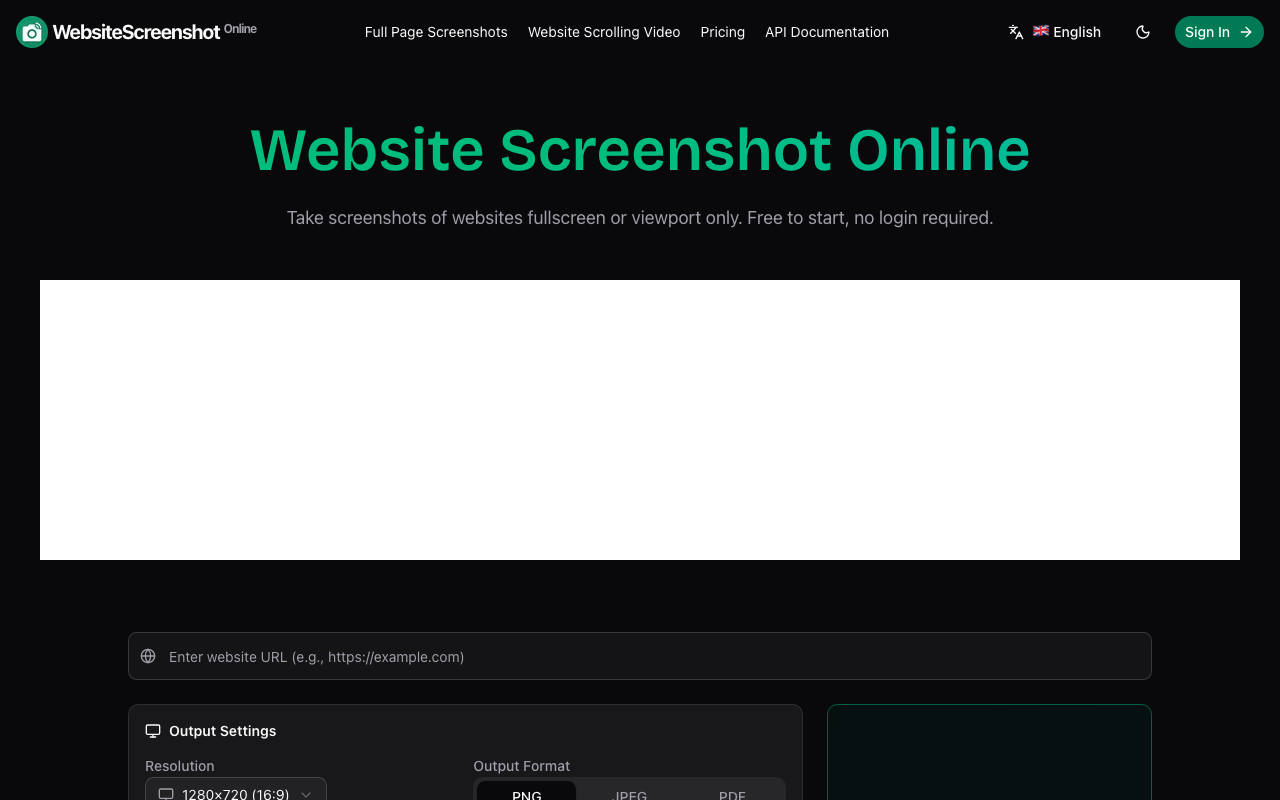Click the WebsiteScreenshot camera logo icon
The width and height of the screenshot is (1280, 800).
[32, 32]
